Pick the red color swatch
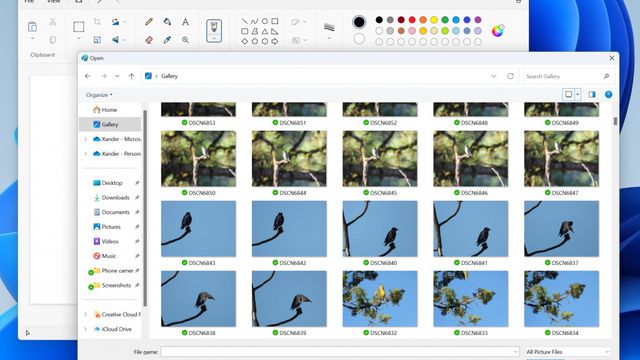Viewport: 640px width, 360px height. click(412, 20)
